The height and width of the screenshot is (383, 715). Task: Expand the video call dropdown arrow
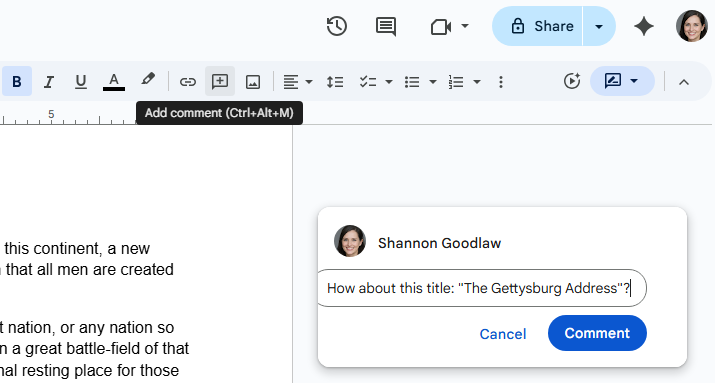(x=465, y=26)
